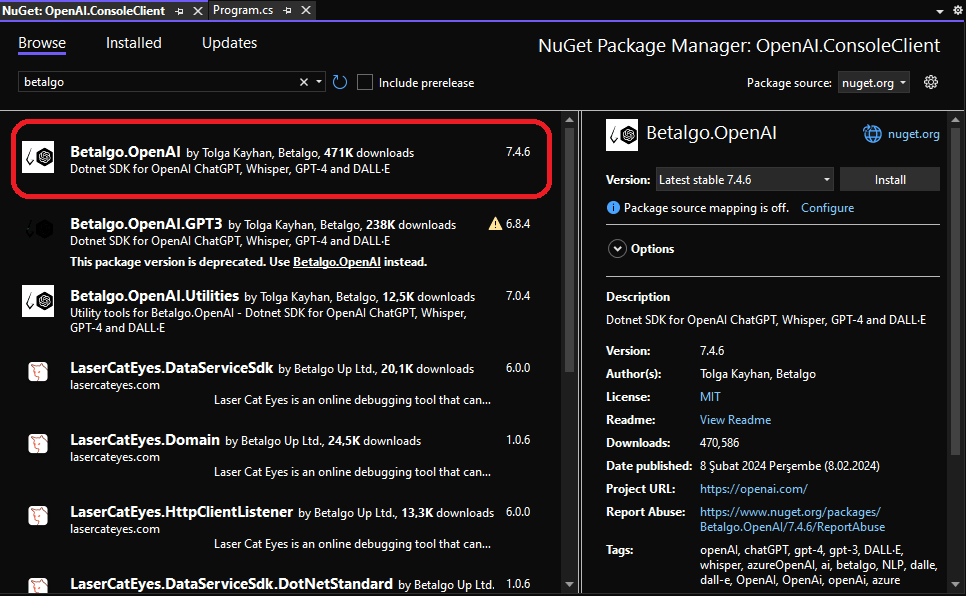
Task: Switch to the Browse tab
Action: pos(42,43)
